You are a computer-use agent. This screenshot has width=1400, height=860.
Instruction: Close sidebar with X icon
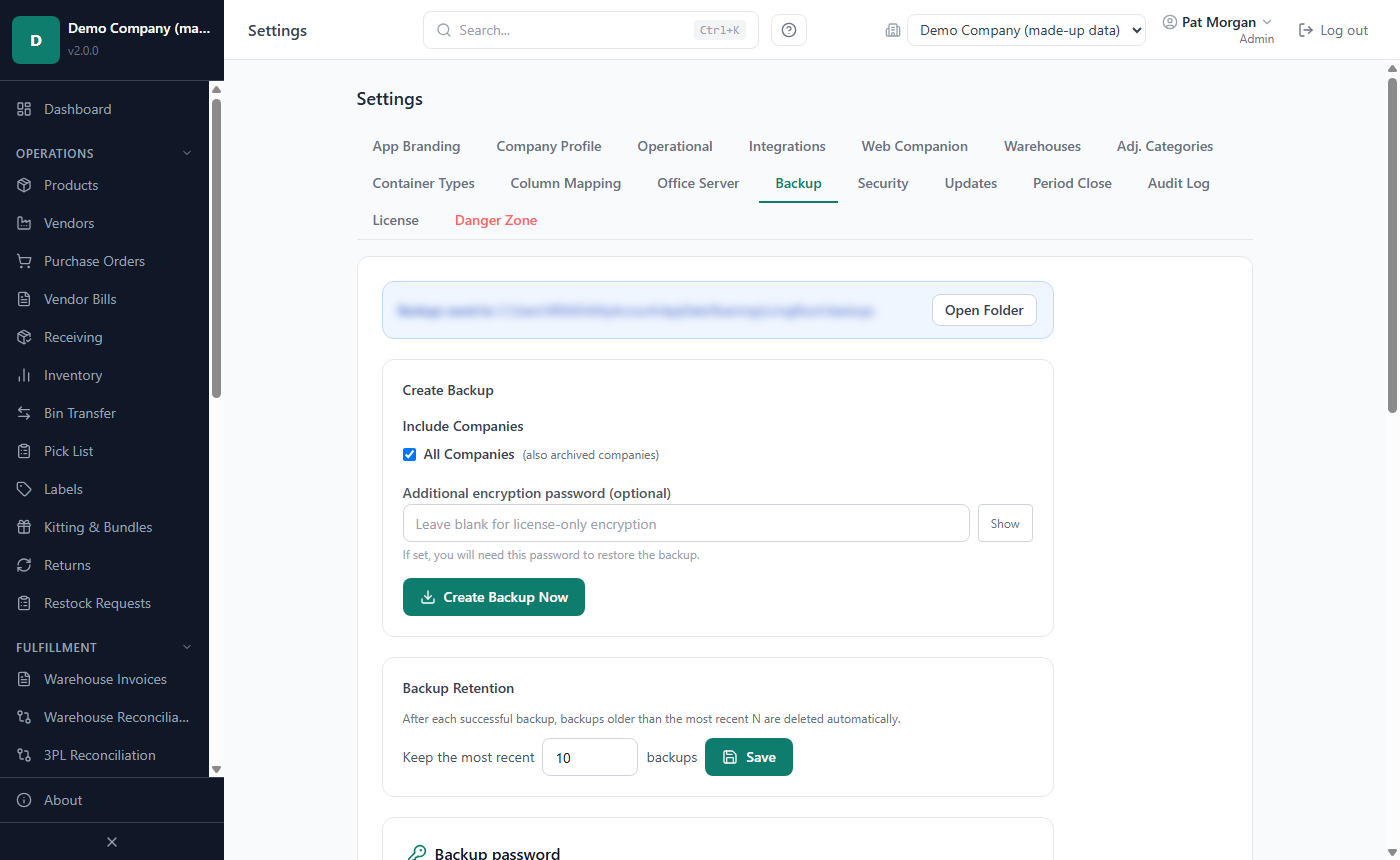click(x=112, y=842)
